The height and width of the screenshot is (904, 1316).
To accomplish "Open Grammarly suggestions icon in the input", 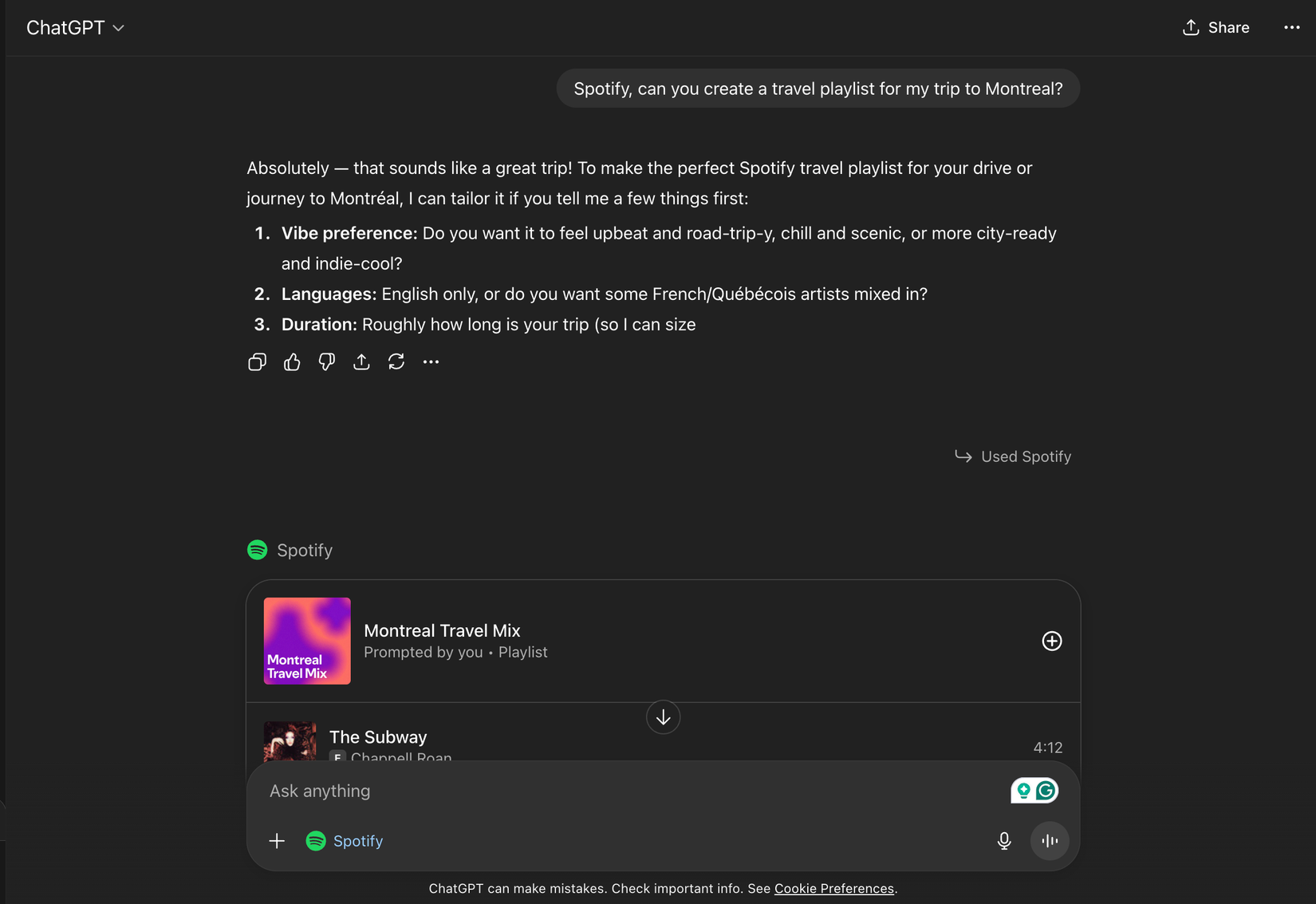I will pyautogui.click(x=1034, y=790).
